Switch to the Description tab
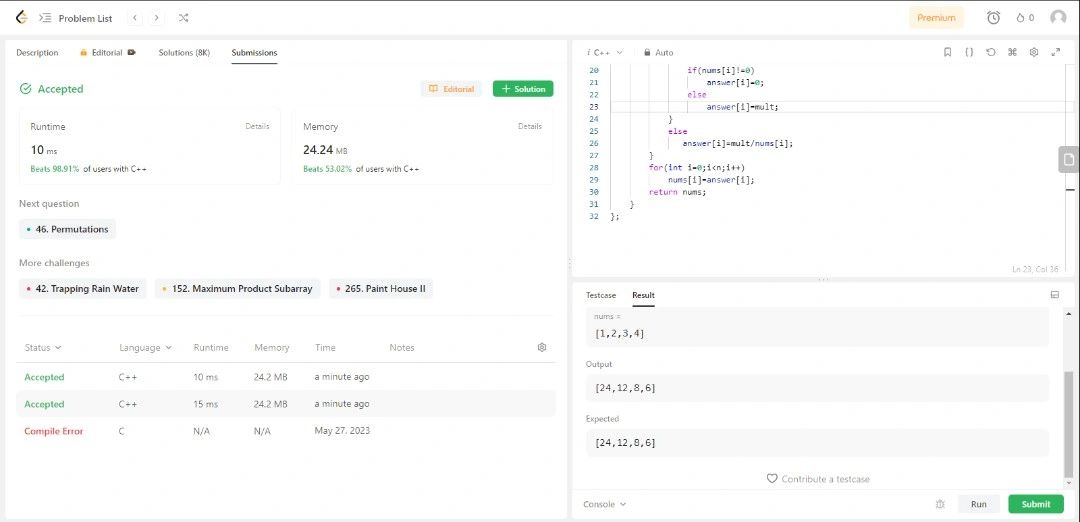This screenshot has width=1080, height=522. point(37,53)
